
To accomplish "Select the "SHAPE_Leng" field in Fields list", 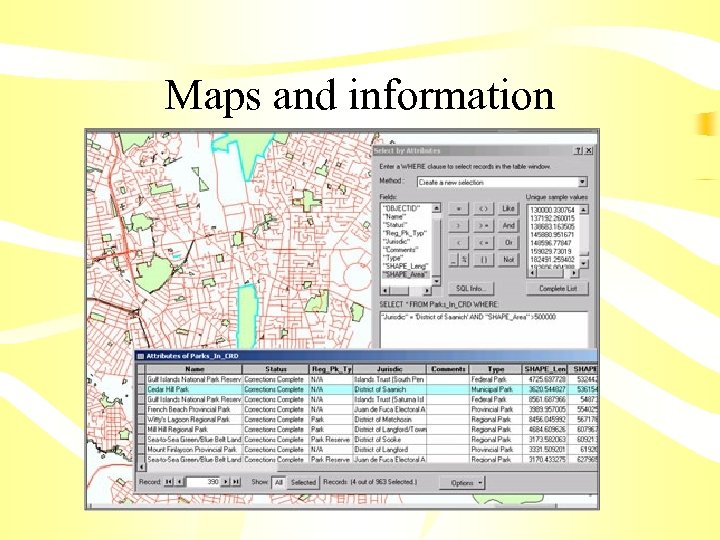I will pyautogui.click(x=406, y=266).
